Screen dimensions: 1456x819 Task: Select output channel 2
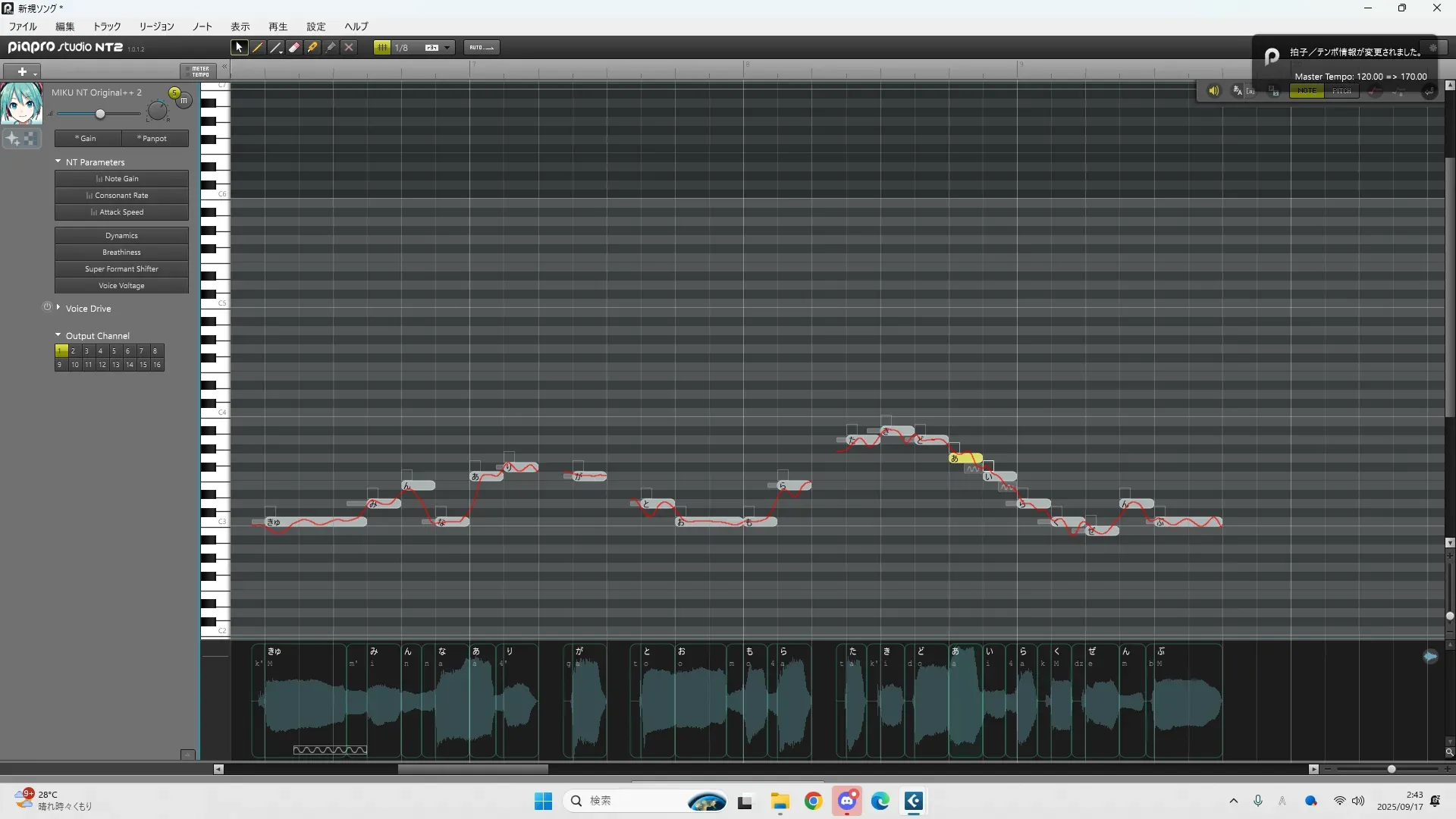74,351
